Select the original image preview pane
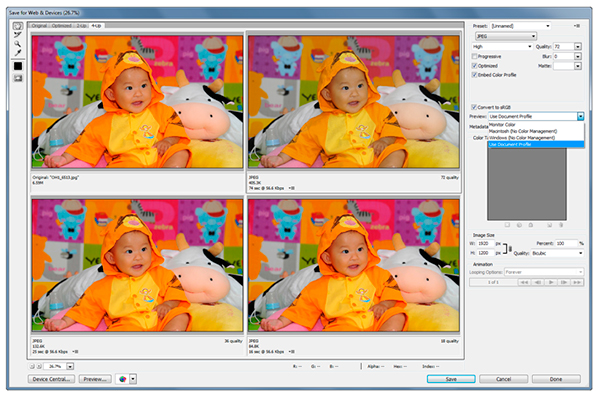This screenshot has height=398, width=600. [137, 102]
